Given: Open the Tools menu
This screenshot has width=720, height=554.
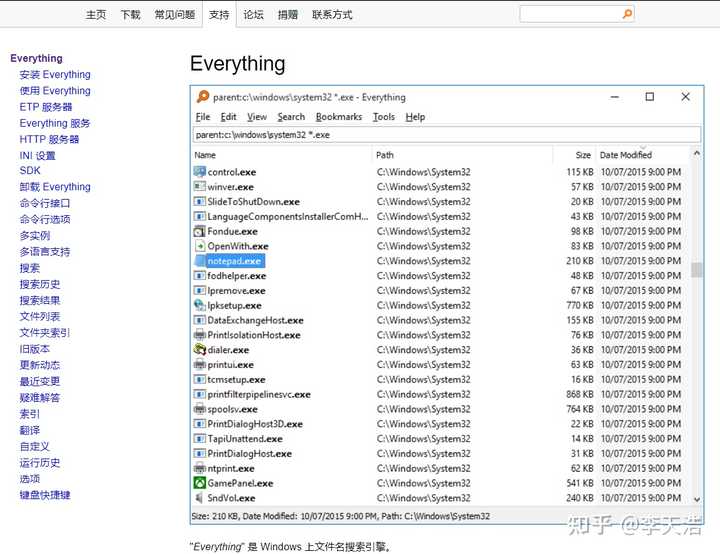Looking at the screenshot, I should click(383, 117).
